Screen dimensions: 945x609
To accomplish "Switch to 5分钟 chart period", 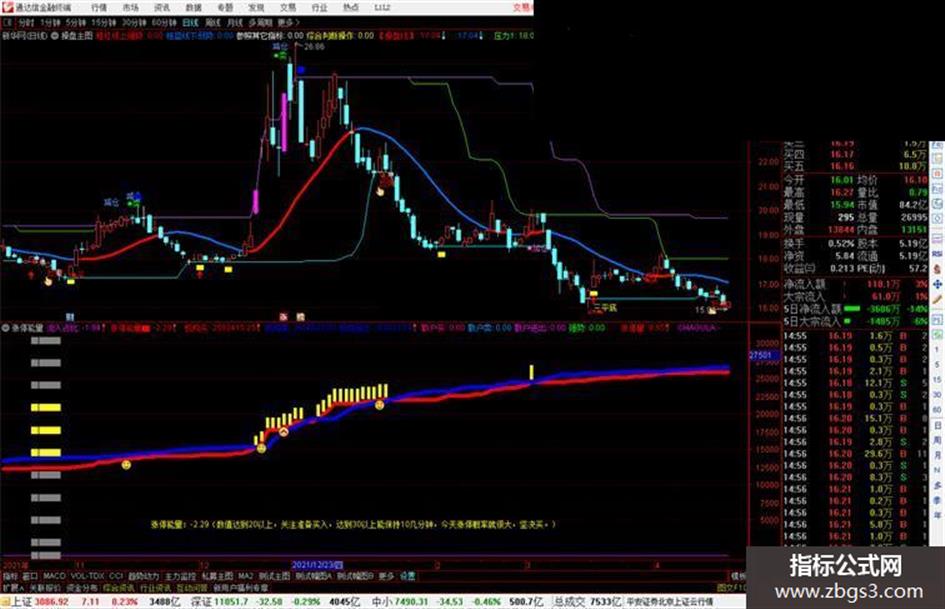I will 75,22.
